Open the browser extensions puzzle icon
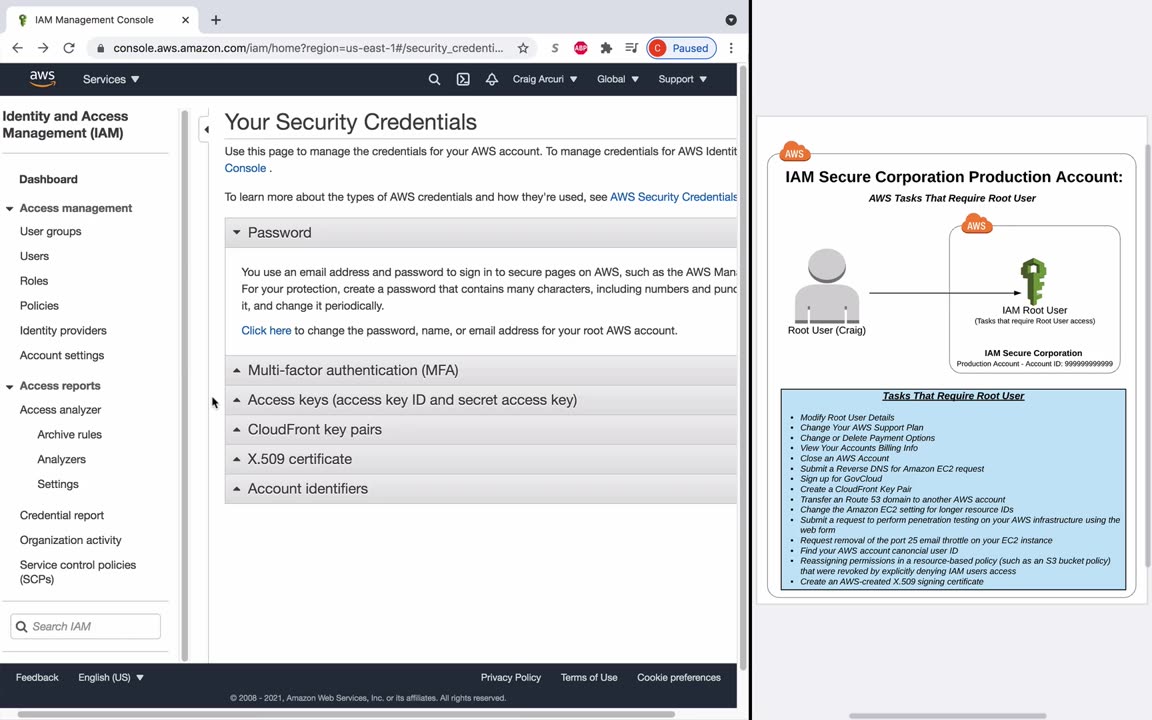 point(606,48)
